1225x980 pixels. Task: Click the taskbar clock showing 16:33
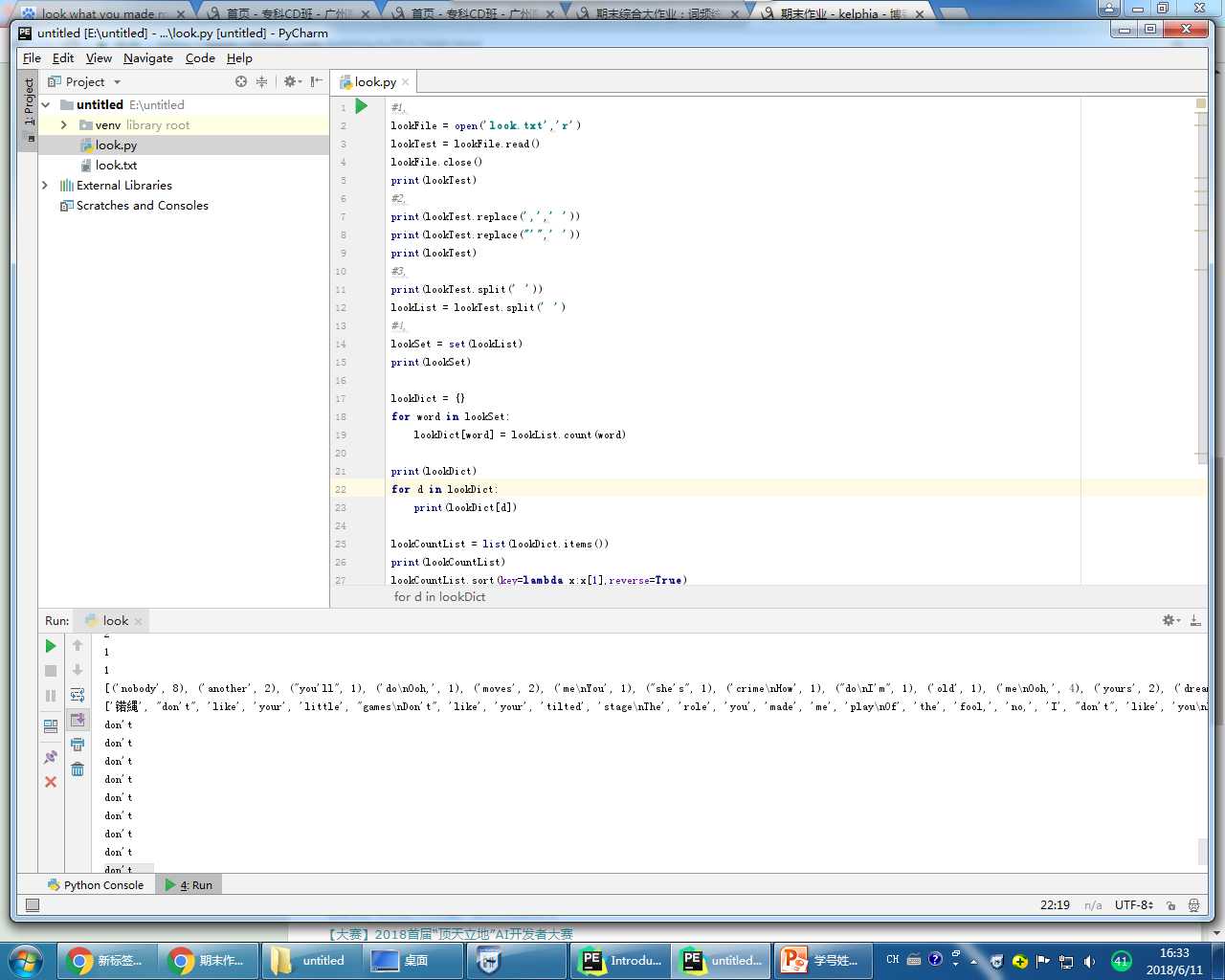pyautogui.click(x=1174, y=961)
